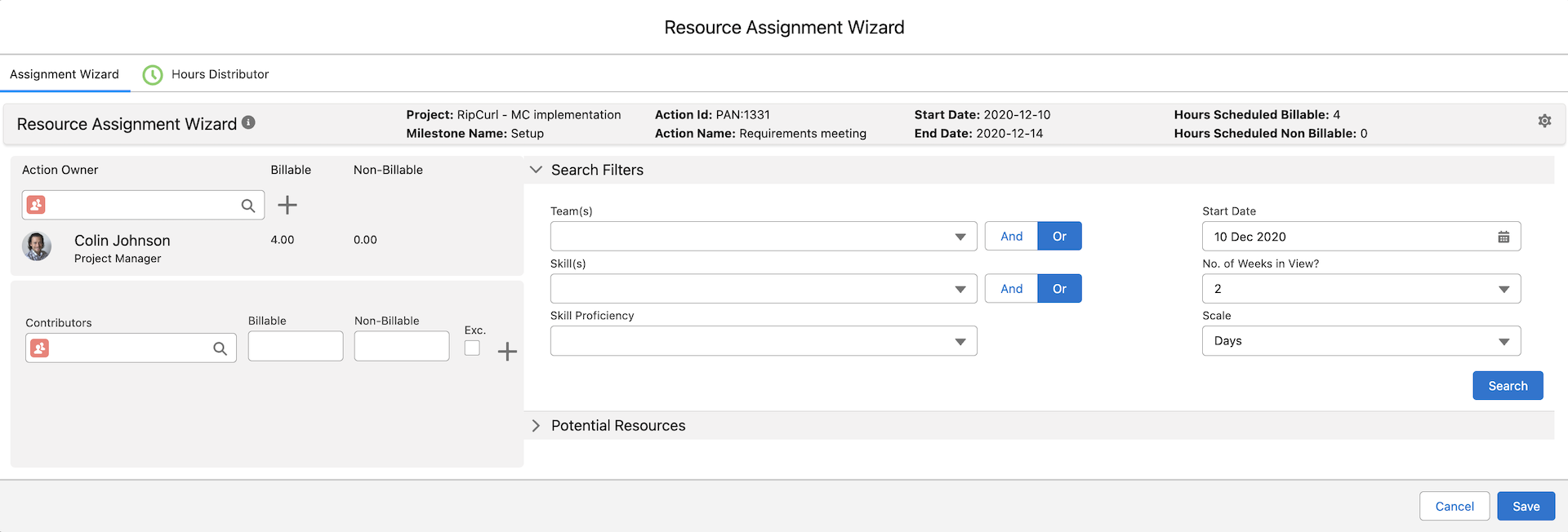1568x532 pixels.
Task: Click the name Colin Johnson
Action: [122, 241]
